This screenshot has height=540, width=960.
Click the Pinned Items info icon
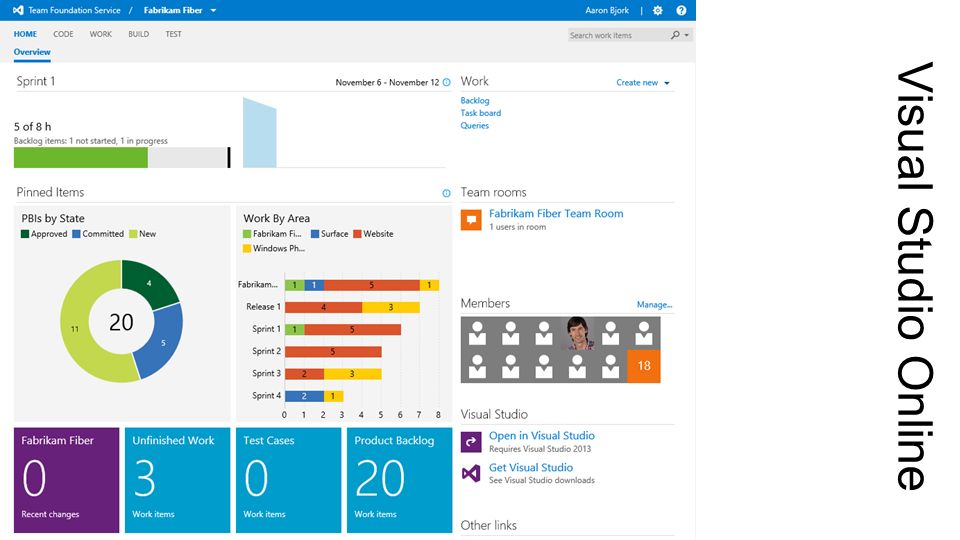(x=446, y=193)
